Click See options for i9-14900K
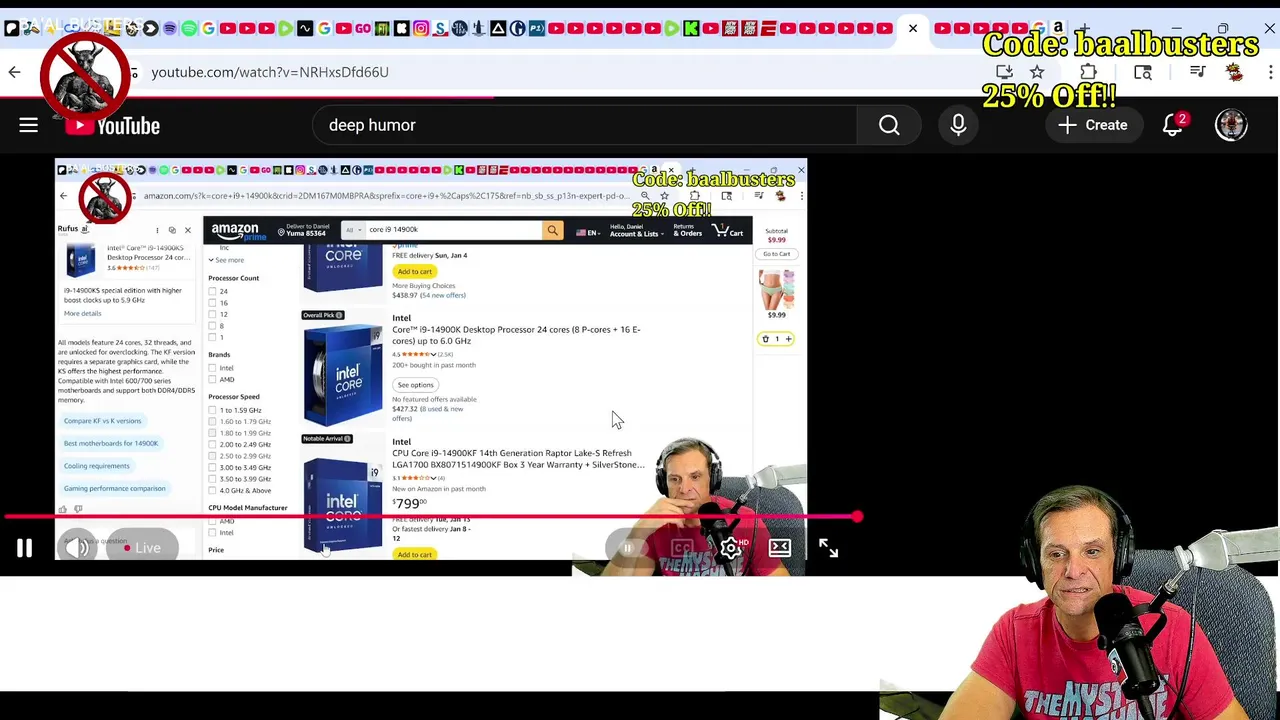1280x720 pixels. [415, 385]
